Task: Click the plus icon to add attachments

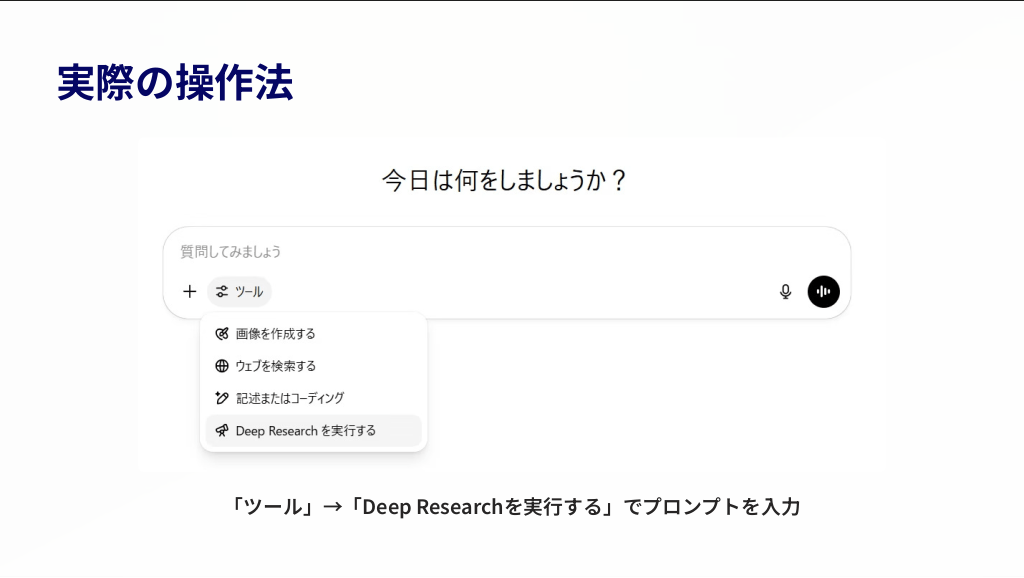Action: point(190,292)
